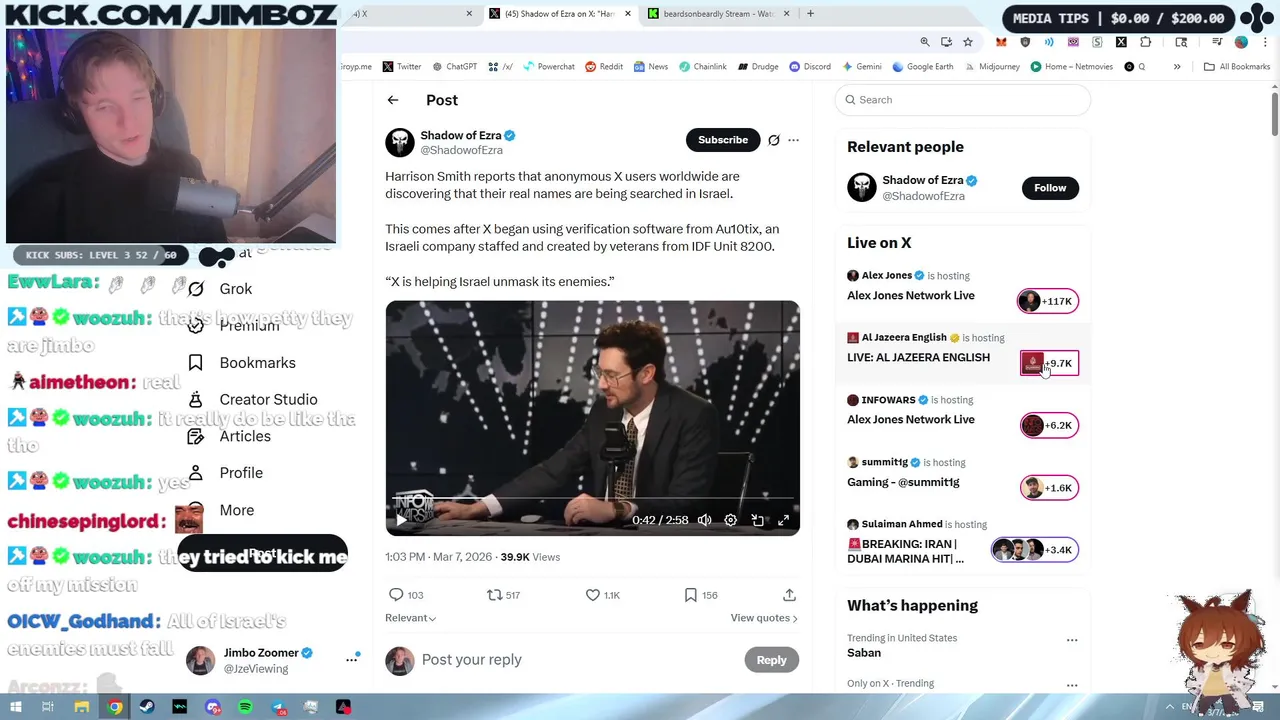The height and width of the screenshot is (720, 1280).
Task: Show more hidden bookmarks chevron
Action: pyautogui.click(x=1177, y=67)
